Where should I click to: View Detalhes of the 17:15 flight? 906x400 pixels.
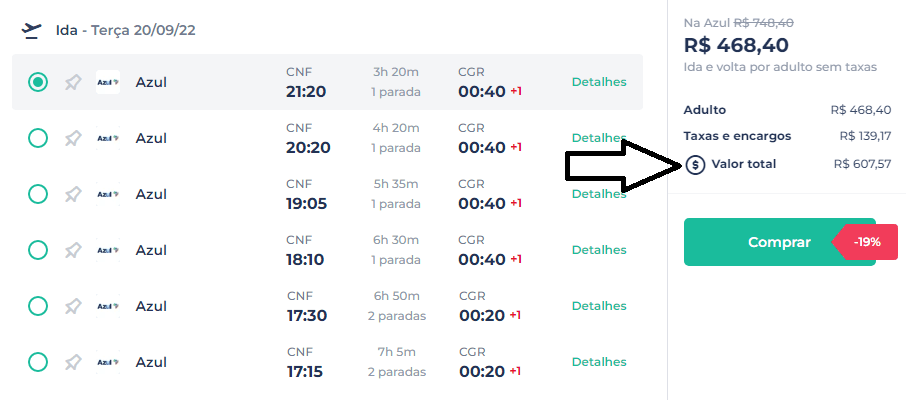click(x=599, y=362)
